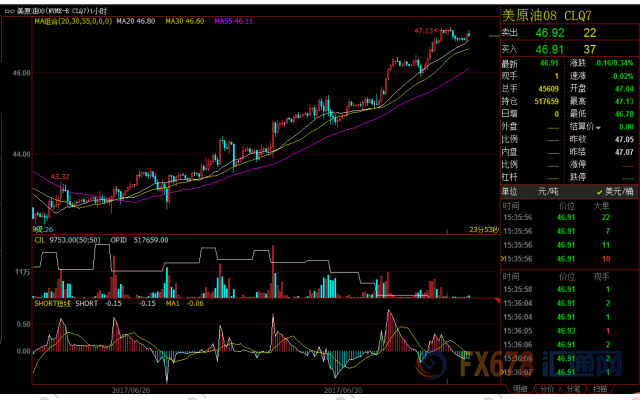Click the link icon before the chart title
Image resolution: width=640 pixels, height=400 pixels.
pos(9,11)
